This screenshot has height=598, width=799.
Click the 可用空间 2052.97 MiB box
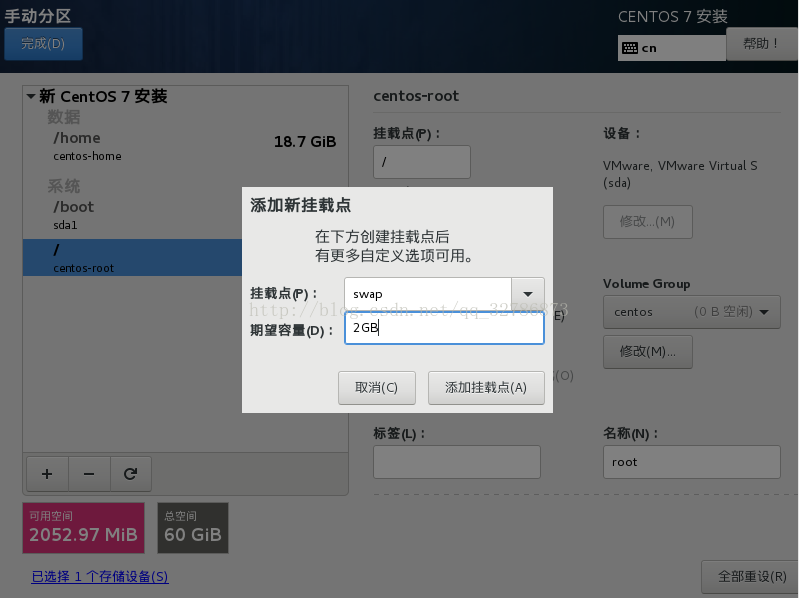[84, 528]
